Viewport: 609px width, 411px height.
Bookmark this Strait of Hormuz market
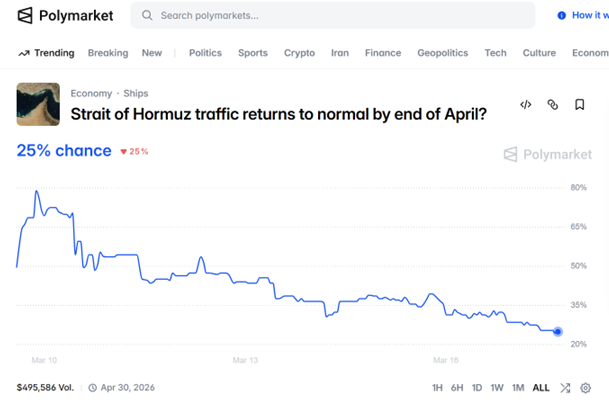[x=580, y=105]
